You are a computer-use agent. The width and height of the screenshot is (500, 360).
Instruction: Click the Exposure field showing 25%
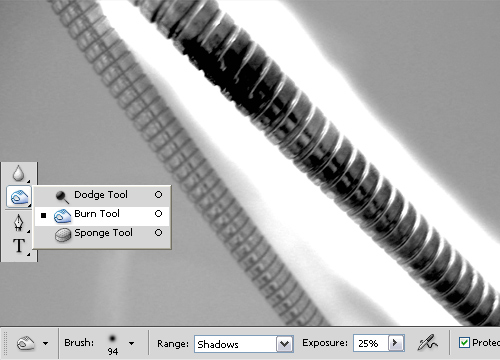point(371,343)
